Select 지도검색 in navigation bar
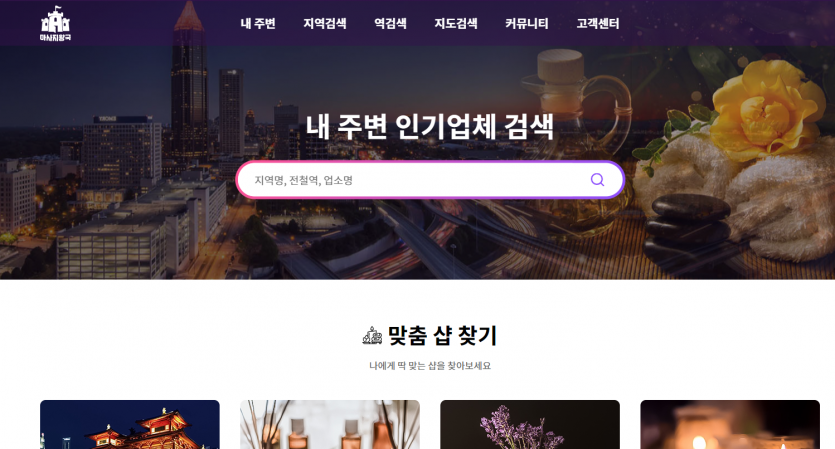The image size is (835, 449). (x=456, y=23)
